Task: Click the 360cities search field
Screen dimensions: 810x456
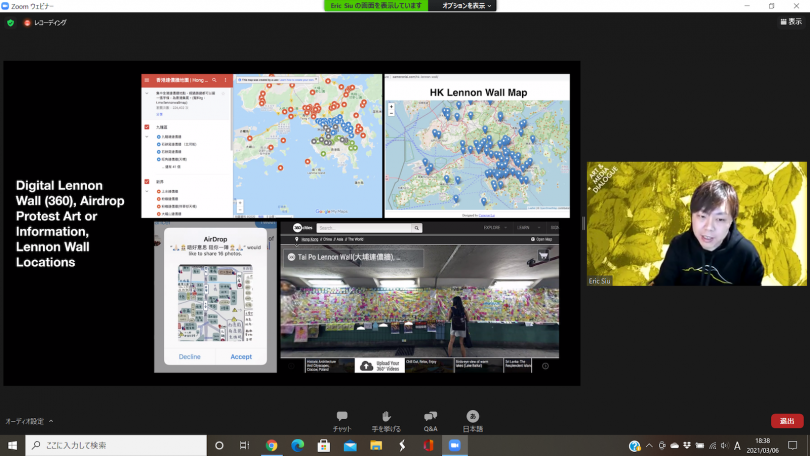Action: click(x=365, y=228)
